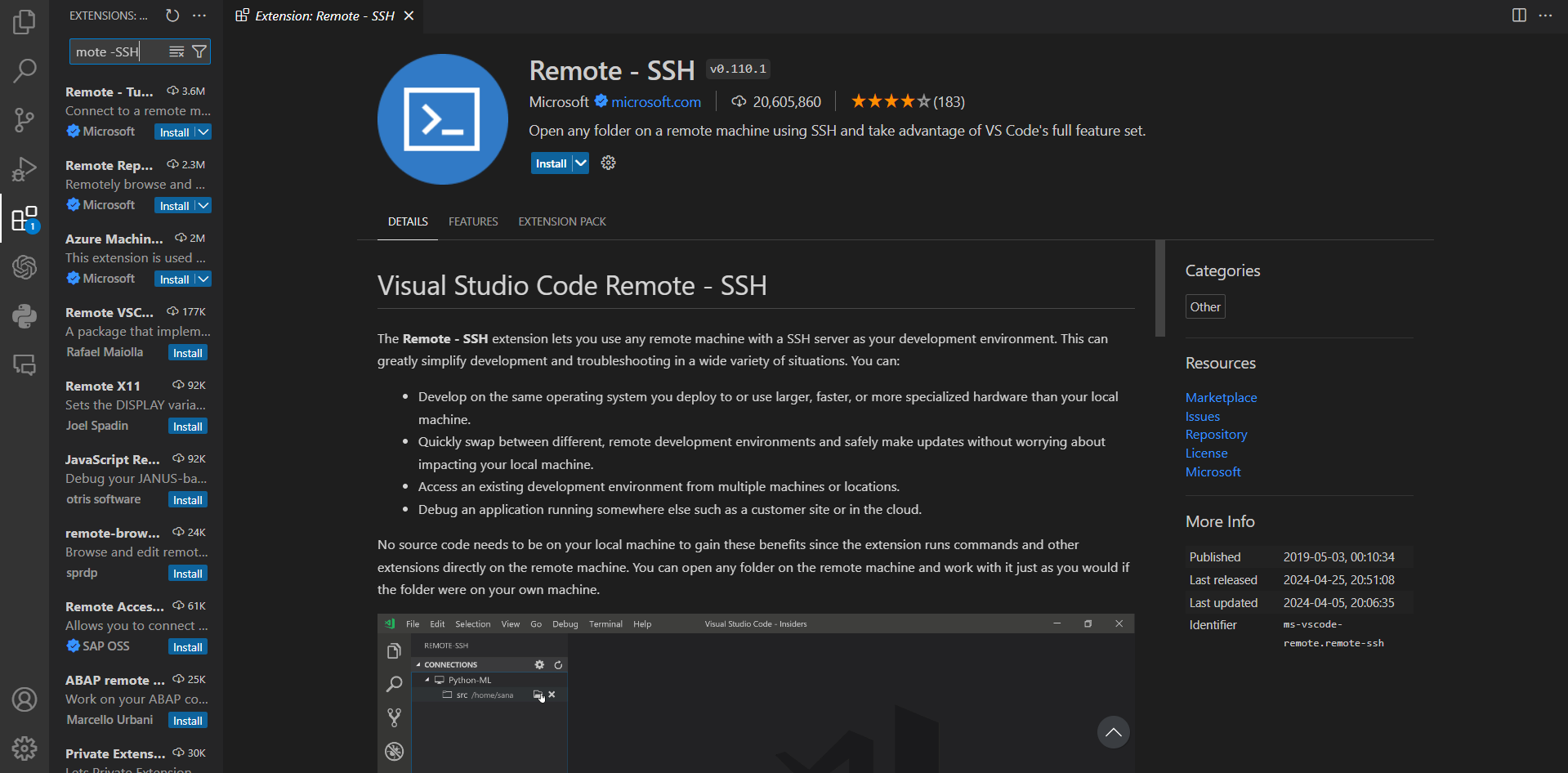Switch to the FEATURES tab
The image size is (1568, 773).
[473, 221]
